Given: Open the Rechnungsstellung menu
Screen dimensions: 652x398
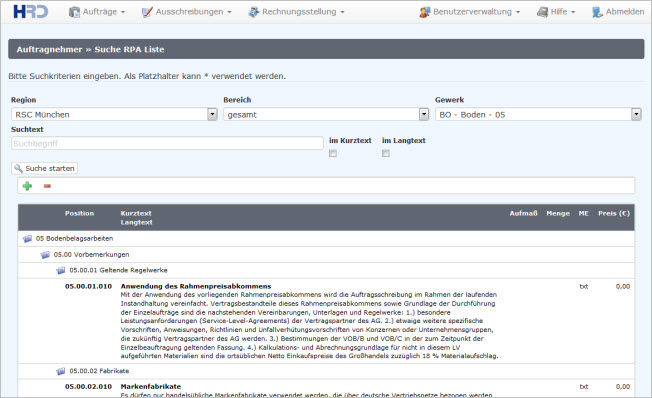Looking at the screenshot, I should (296, 12).
